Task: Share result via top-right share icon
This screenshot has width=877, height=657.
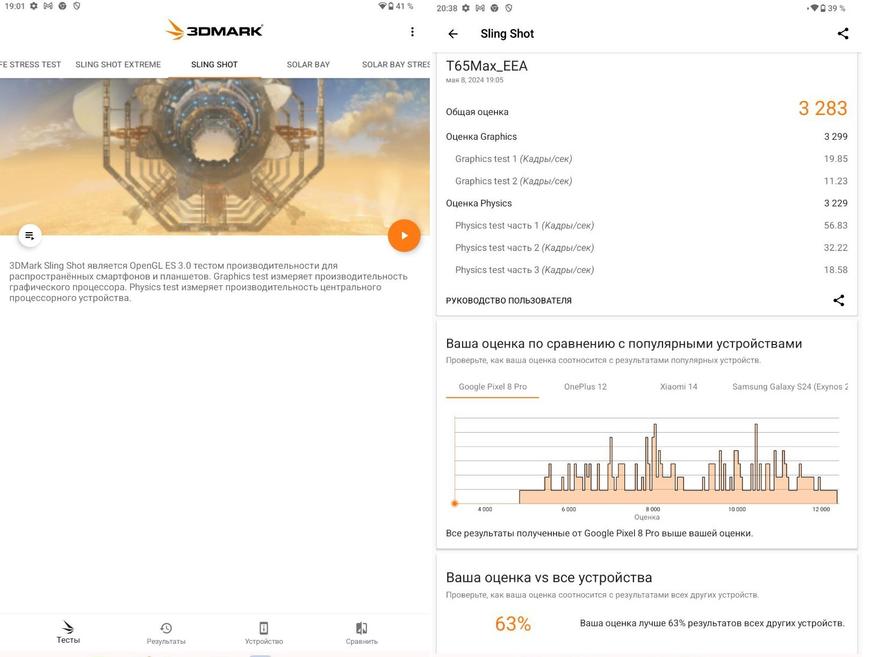Action: tap(842, 34)
